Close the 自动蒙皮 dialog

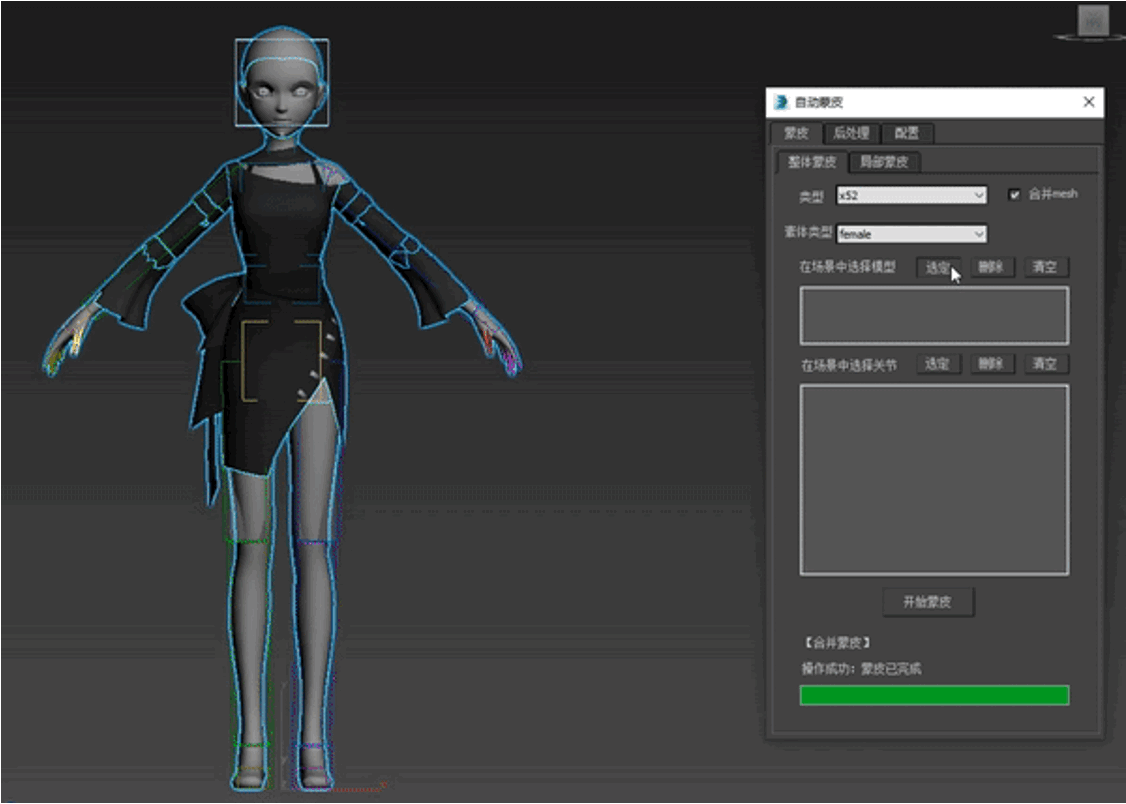point(1089,102)
